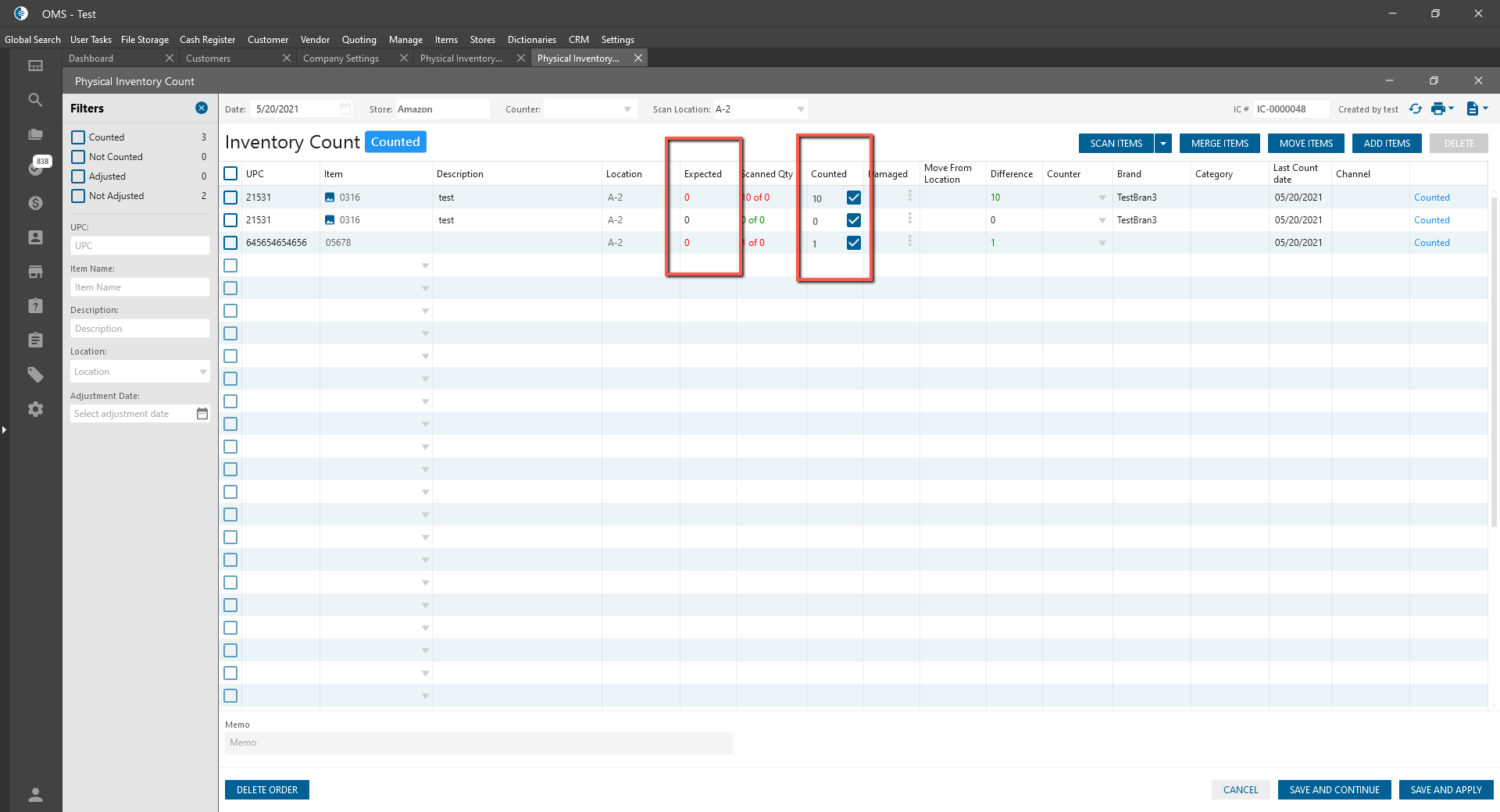
Task: Select the row checkbox for UPC 645654654656
Action: point(230,243)
